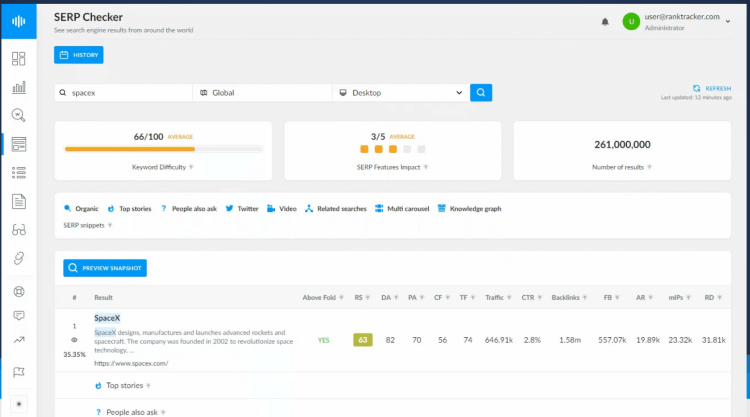Toggle the Twitter feature filter
750x417 pixels.
pyautogui.click(x=242, y=208)
